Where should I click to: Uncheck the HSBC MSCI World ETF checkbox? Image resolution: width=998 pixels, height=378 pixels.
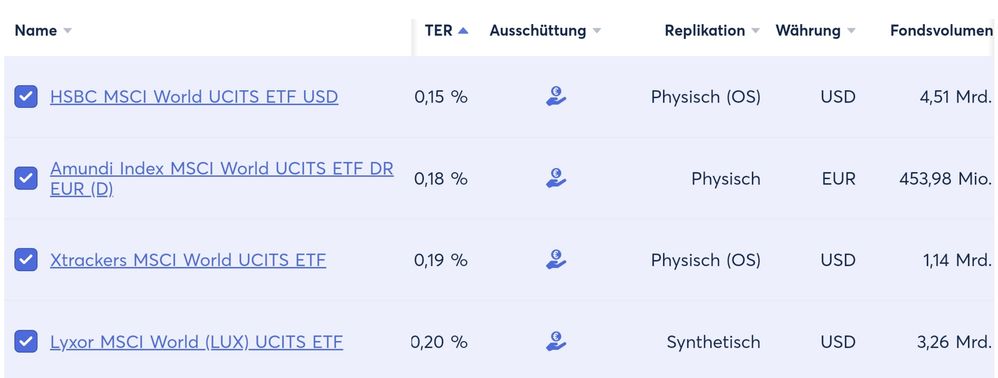(26, 97)
